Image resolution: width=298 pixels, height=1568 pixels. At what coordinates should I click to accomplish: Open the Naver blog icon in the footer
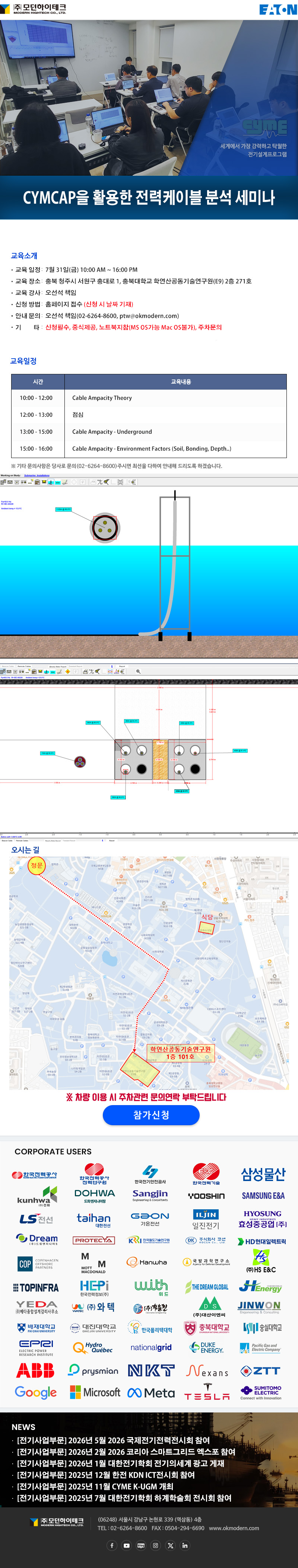pyautogui.click(x=141, y=1545)
